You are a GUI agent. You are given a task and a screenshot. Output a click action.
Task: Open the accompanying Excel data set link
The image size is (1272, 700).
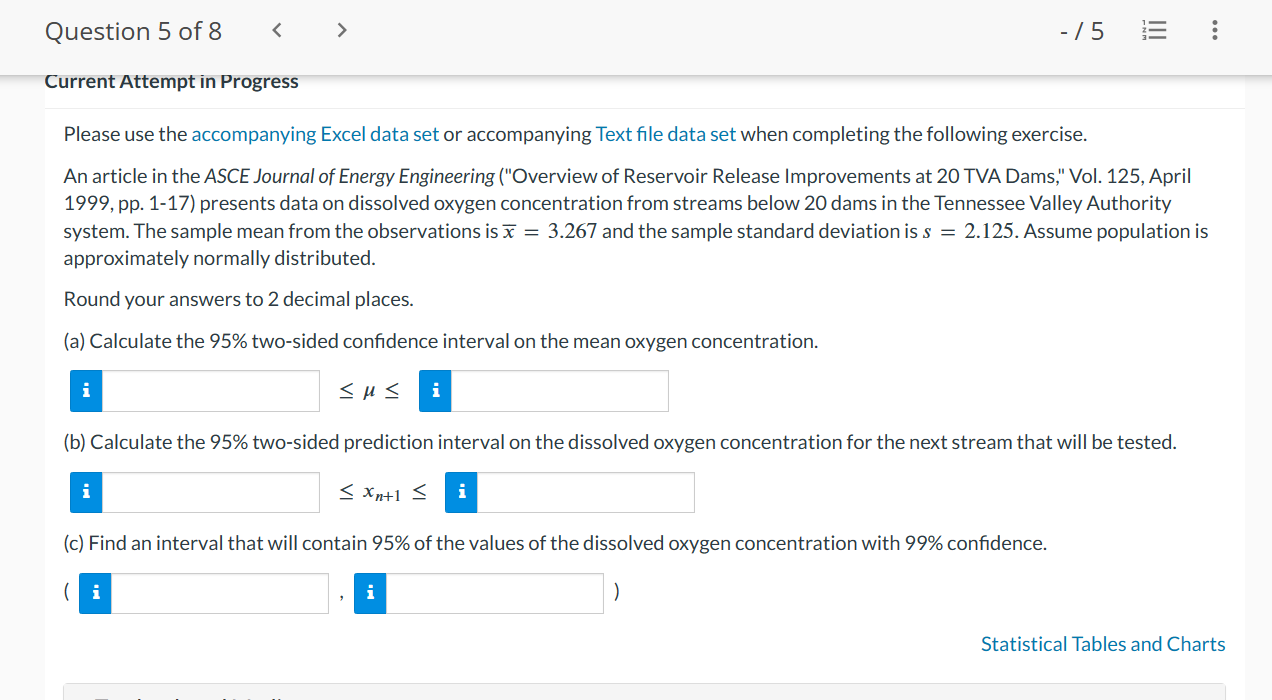click(315, 133)
